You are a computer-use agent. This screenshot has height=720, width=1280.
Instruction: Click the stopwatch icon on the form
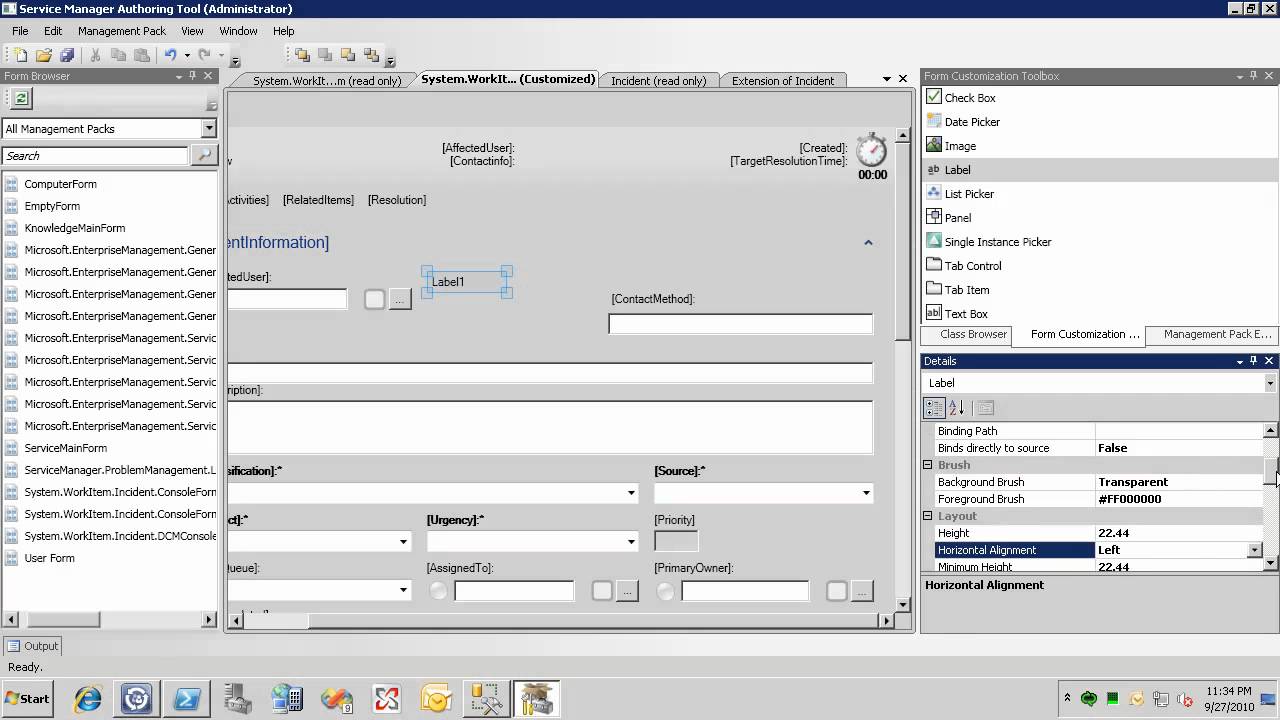pyautogui.click(x=872, y=150)
